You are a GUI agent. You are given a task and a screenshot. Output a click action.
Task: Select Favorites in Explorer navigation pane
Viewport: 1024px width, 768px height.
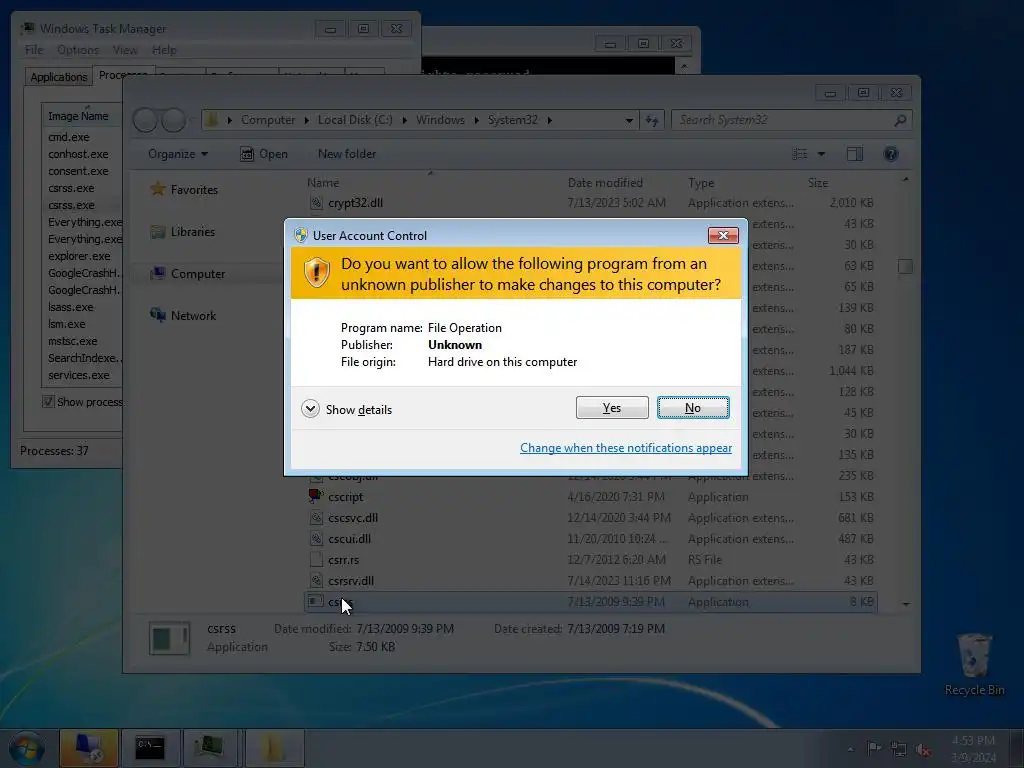click(x=194, y=189)
